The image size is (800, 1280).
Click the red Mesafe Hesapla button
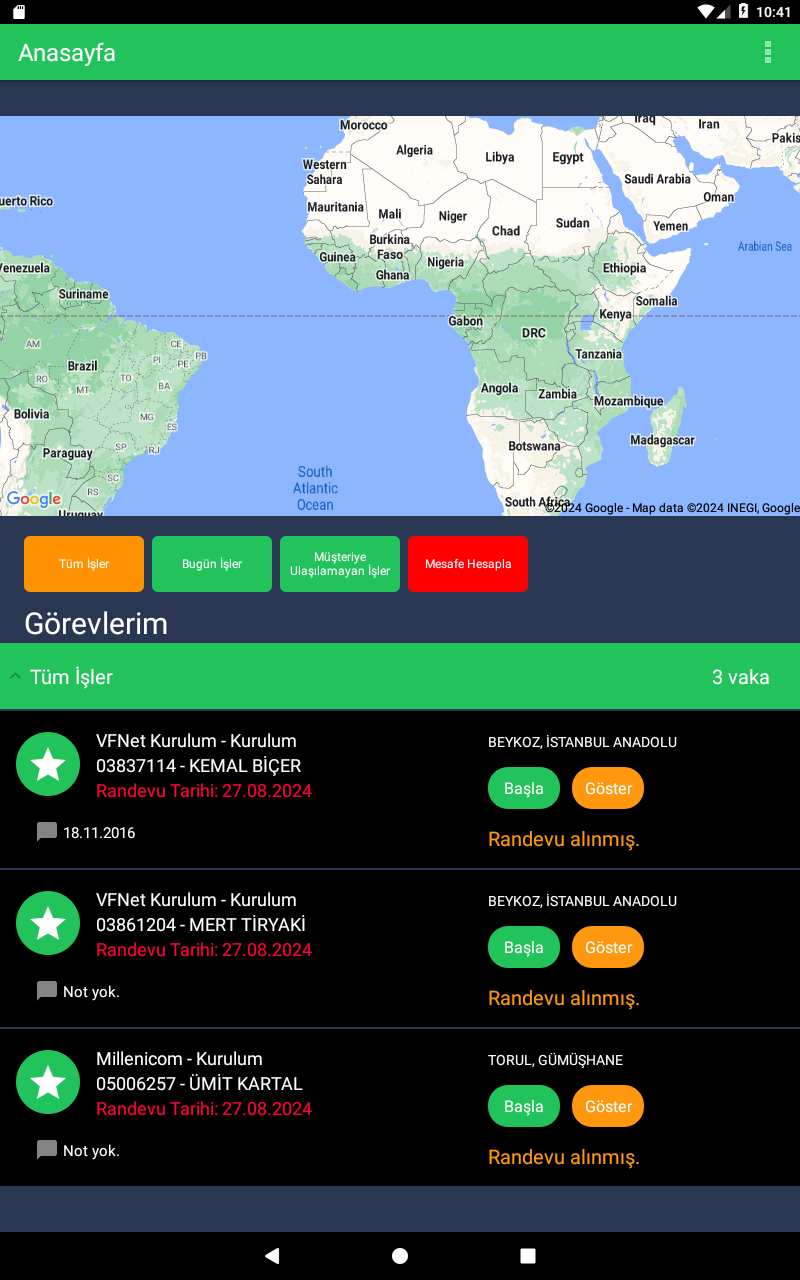(468, 564)
